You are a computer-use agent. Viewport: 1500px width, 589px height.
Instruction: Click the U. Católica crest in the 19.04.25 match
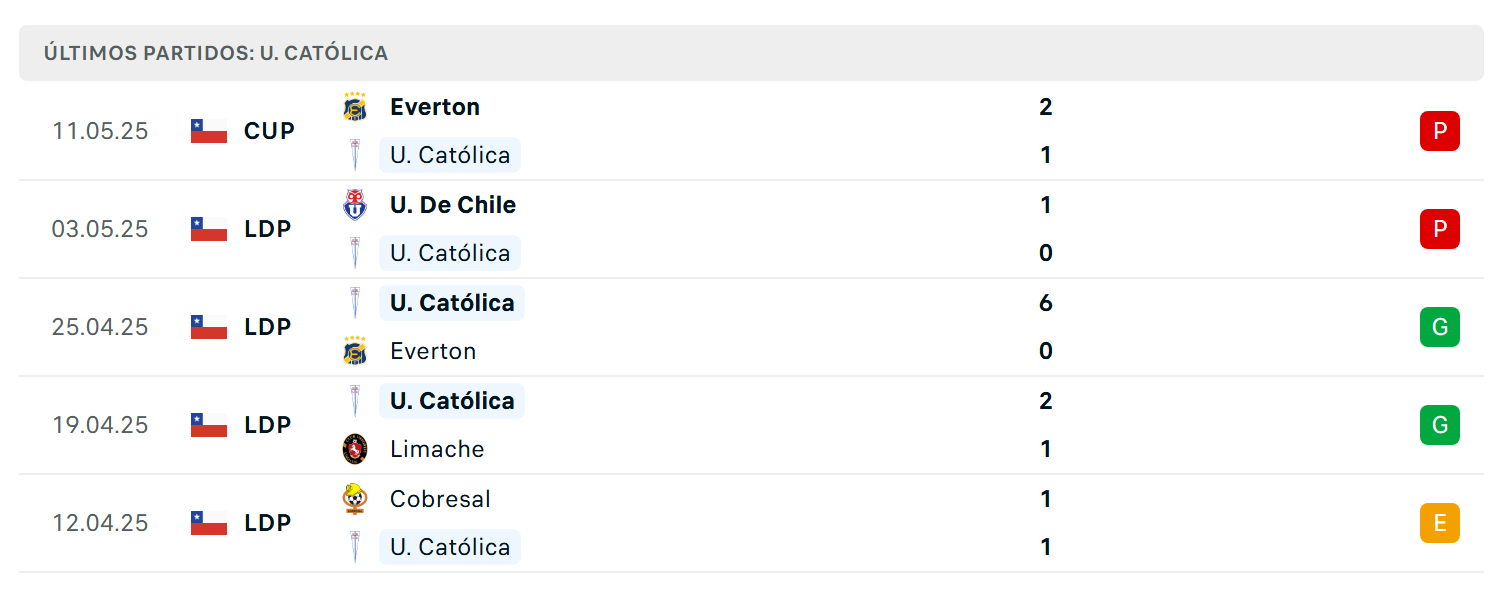pos(354,401)
